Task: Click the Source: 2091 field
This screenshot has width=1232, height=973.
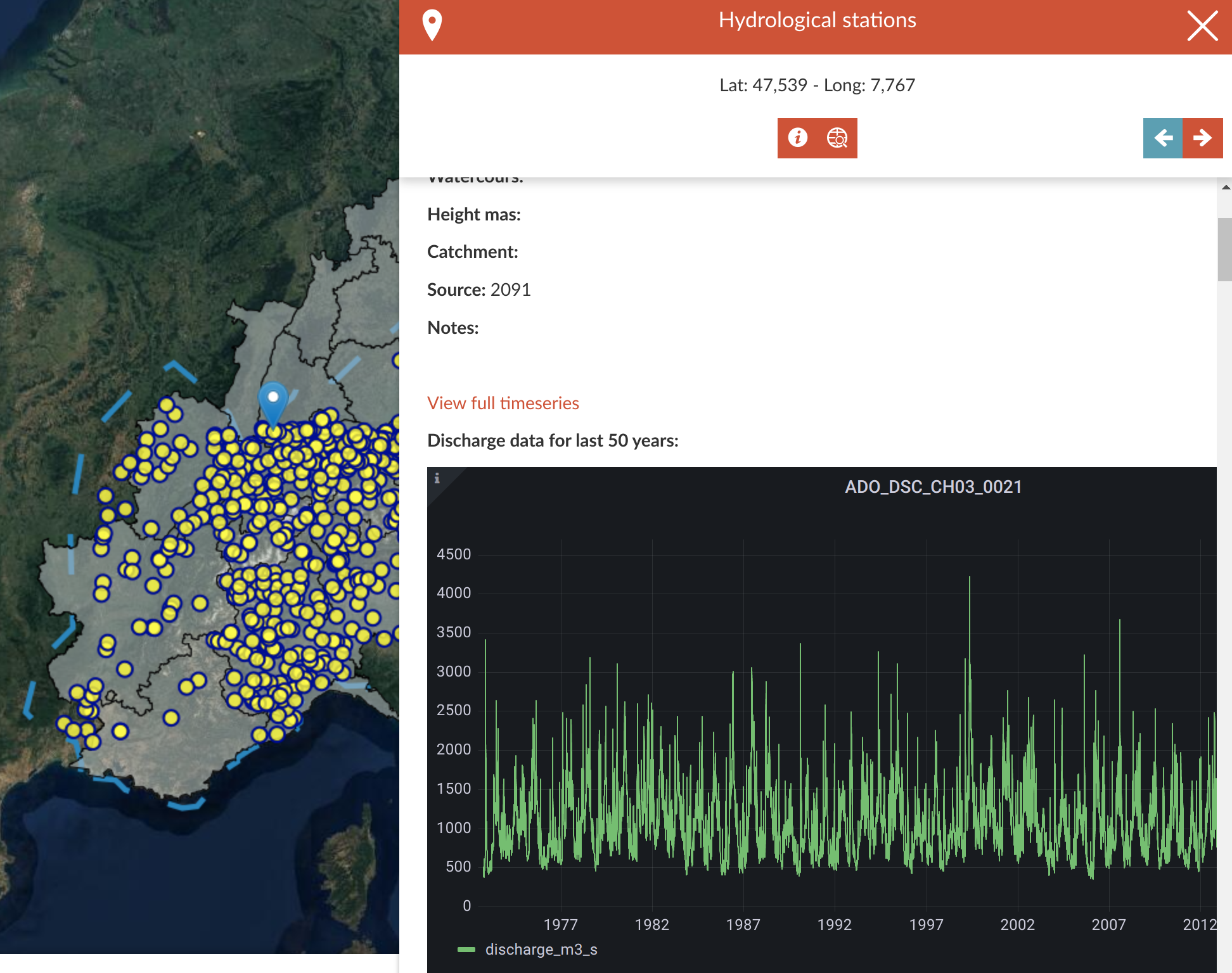Action: point(478,289)
